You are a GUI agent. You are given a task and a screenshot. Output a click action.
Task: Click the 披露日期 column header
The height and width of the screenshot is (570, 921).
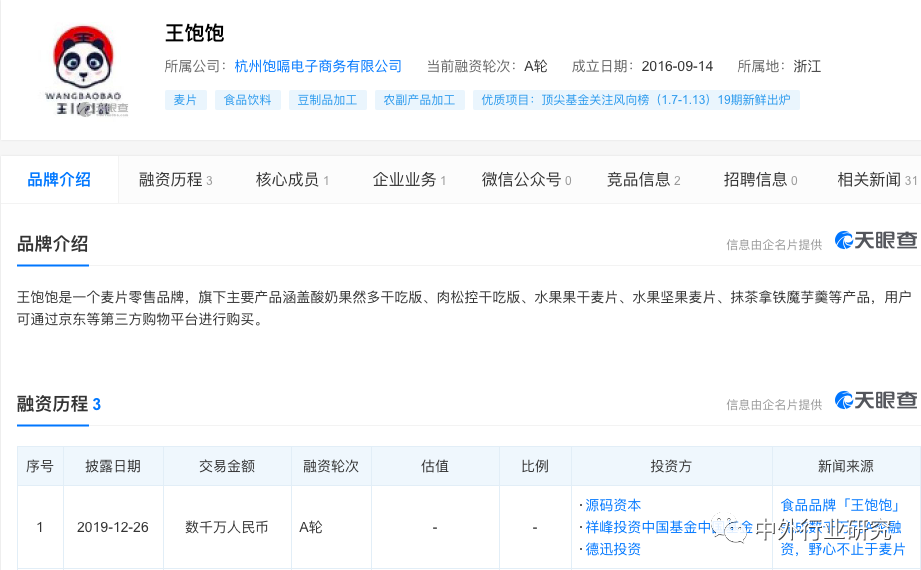113,466
